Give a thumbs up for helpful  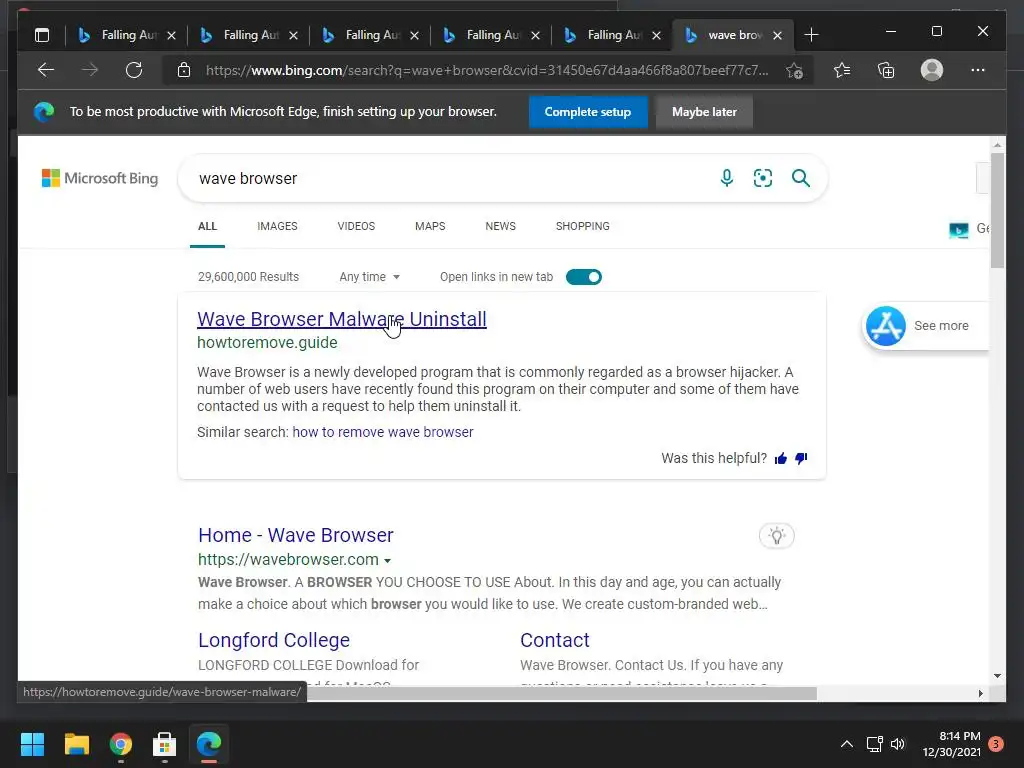pyautogui.click(x=781, y=458)
